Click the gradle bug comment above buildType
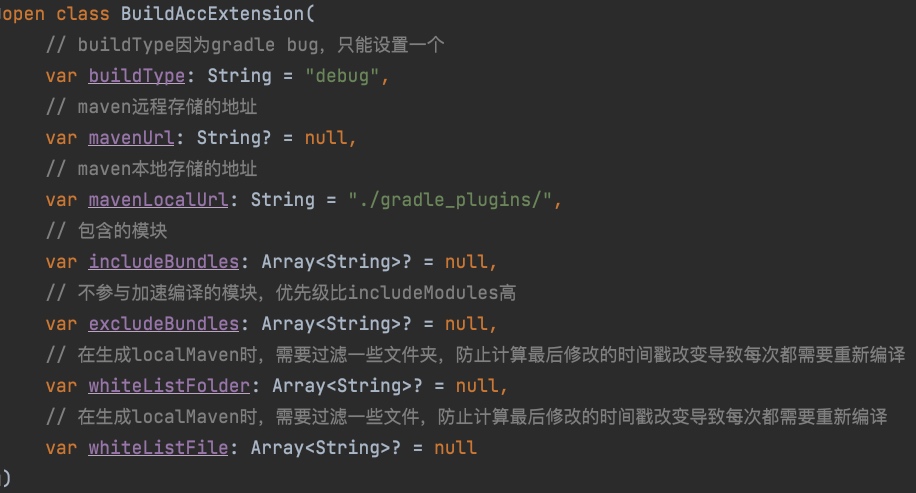 245,45
